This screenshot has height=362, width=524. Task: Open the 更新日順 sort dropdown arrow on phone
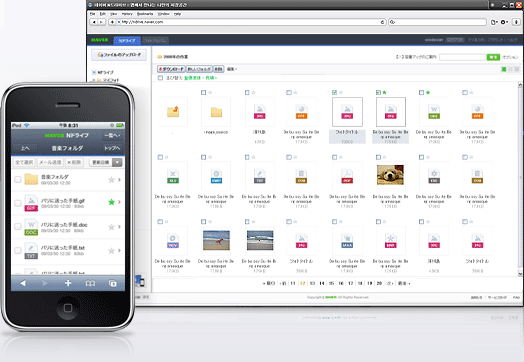point(117,162)
